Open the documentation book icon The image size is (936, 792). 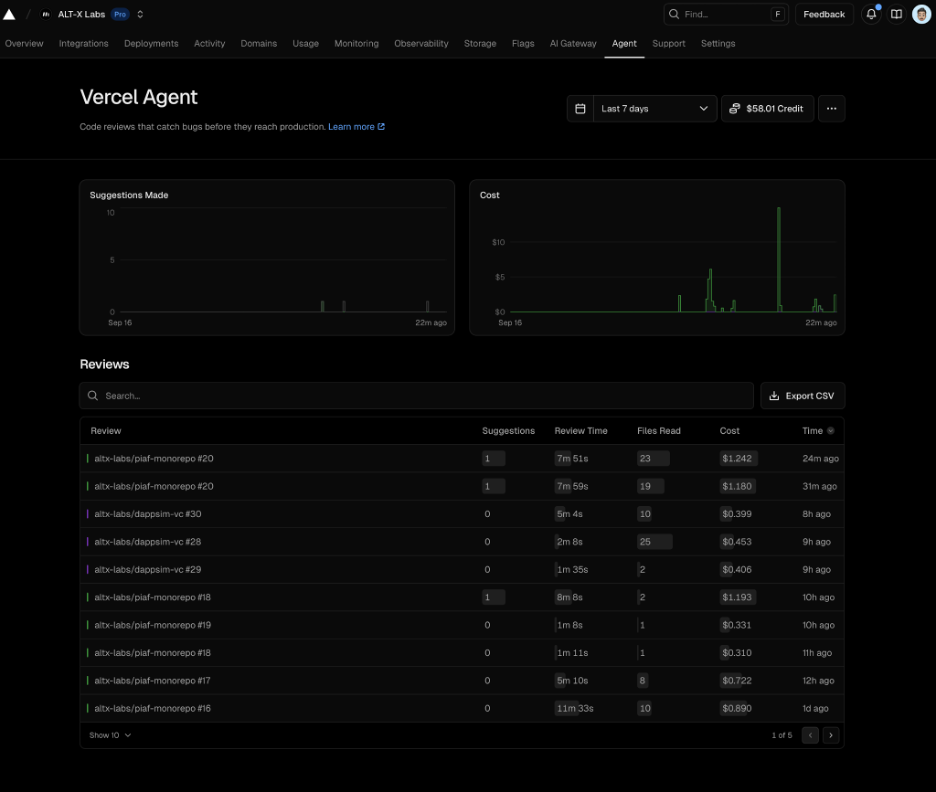[896, 14]
